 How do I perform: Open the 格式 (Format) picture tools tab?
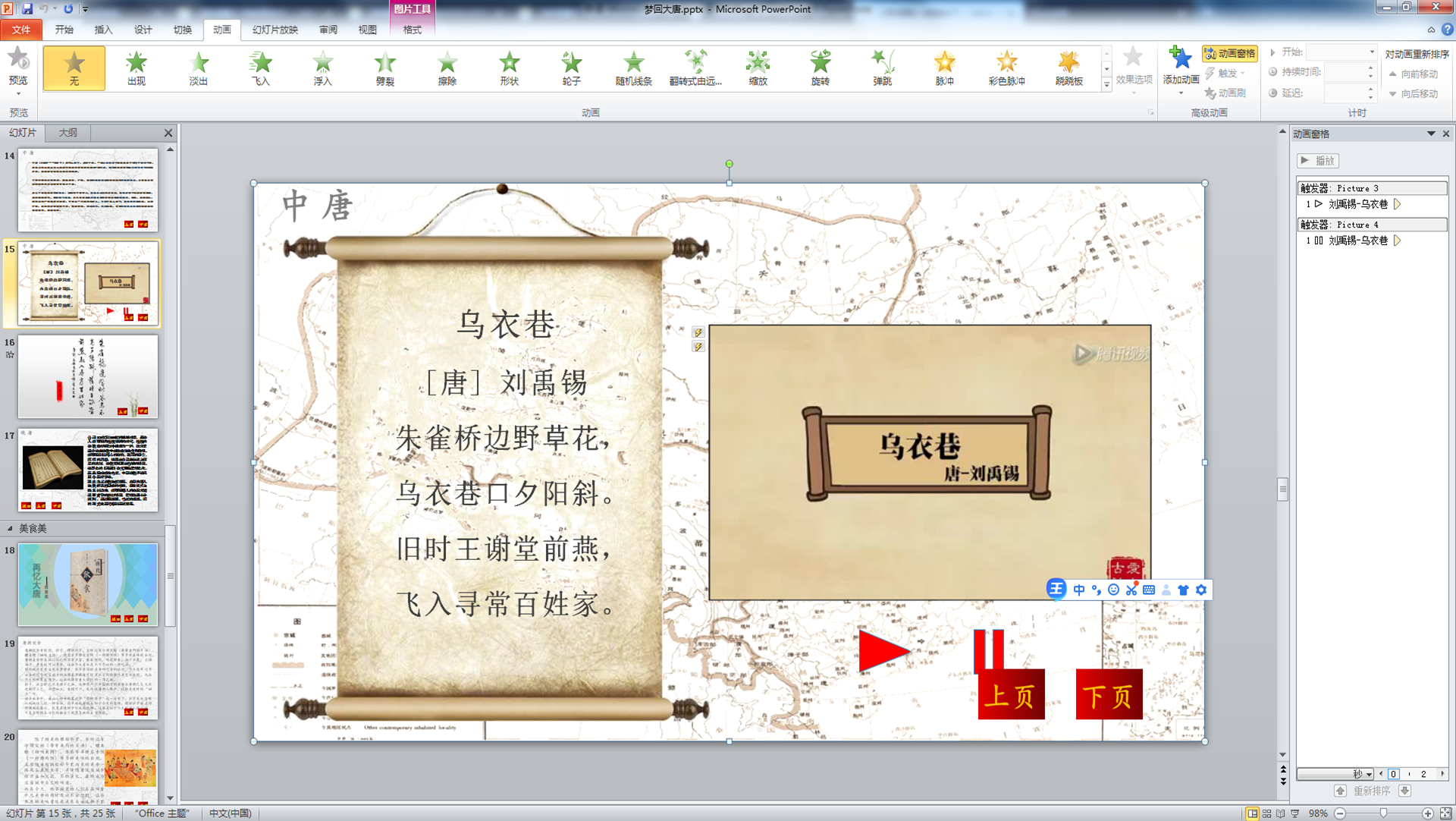point(412,30)
